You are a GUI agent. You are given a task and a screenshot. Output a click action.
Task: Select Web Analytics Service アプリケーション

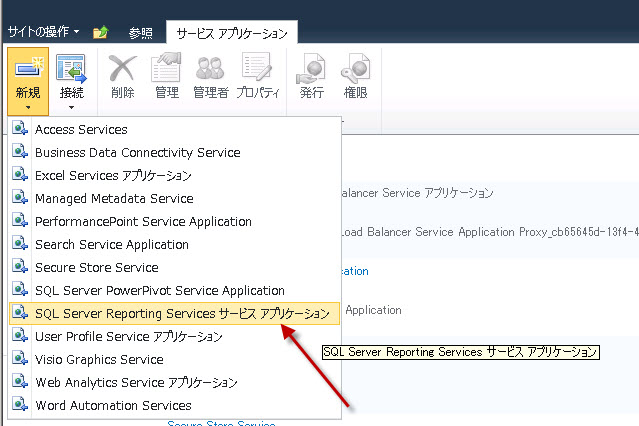pos(174,382)
